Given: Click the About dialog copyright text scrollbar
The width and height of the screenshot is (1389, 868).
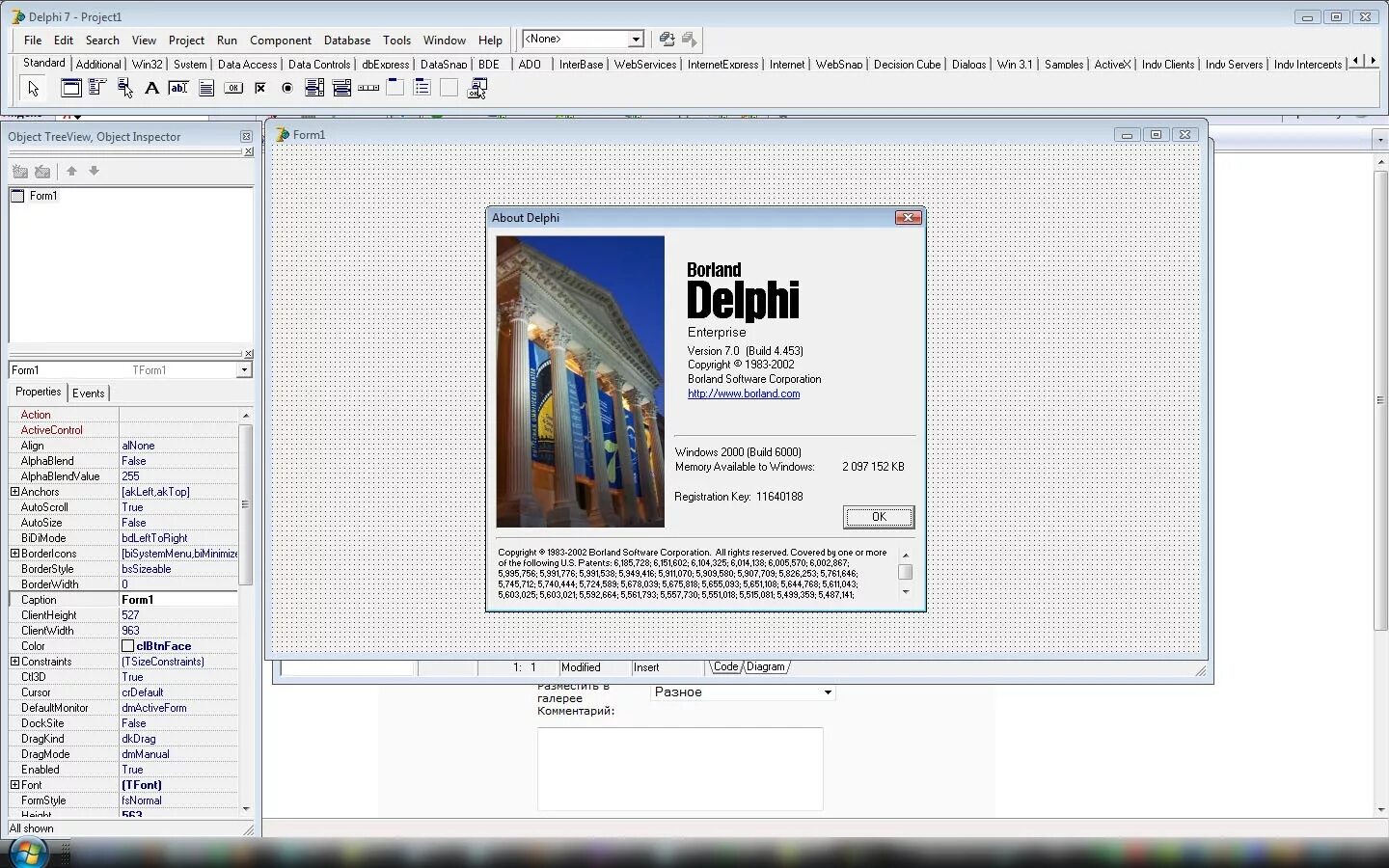Looking at the screenshot, I should (905, 573).
